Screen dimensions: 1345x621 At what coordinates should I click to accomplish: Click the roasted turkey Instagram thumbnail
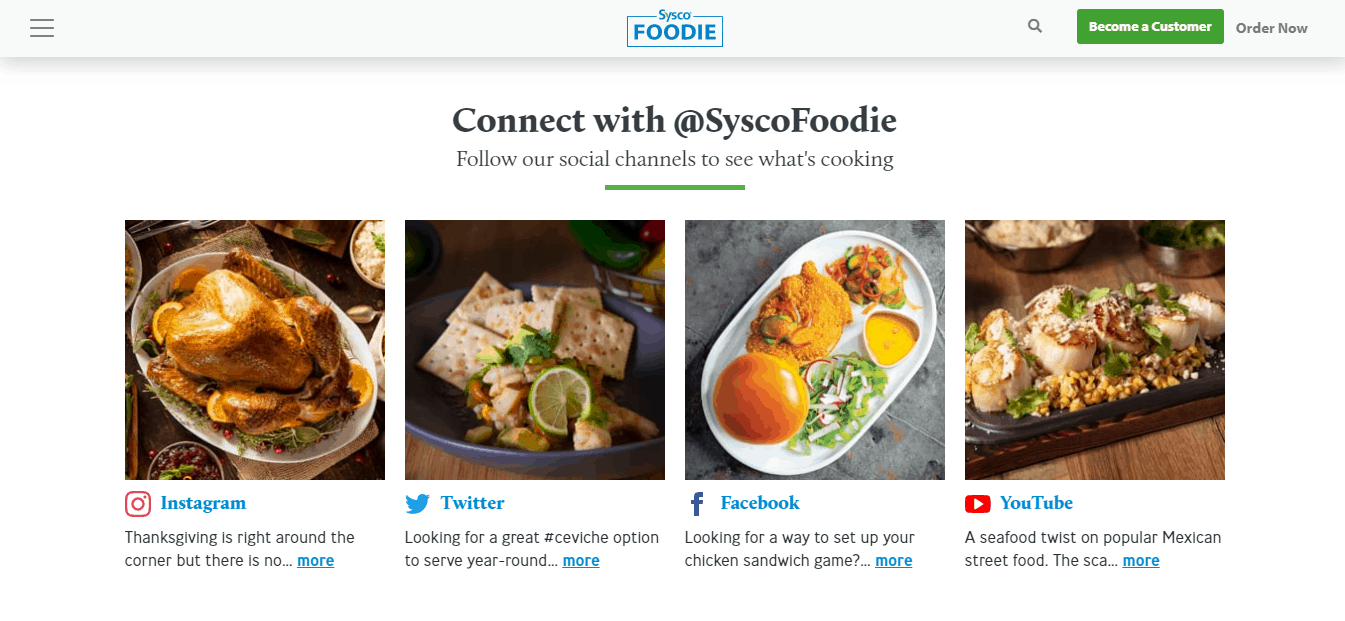254,348
